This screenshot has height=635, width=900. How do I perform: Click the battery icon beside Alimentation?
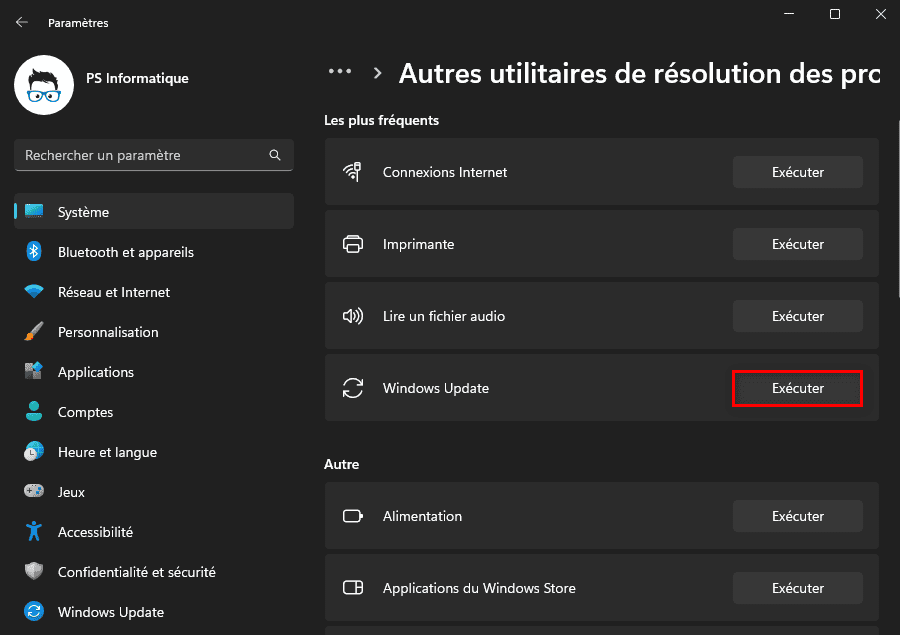click(352, 516)
